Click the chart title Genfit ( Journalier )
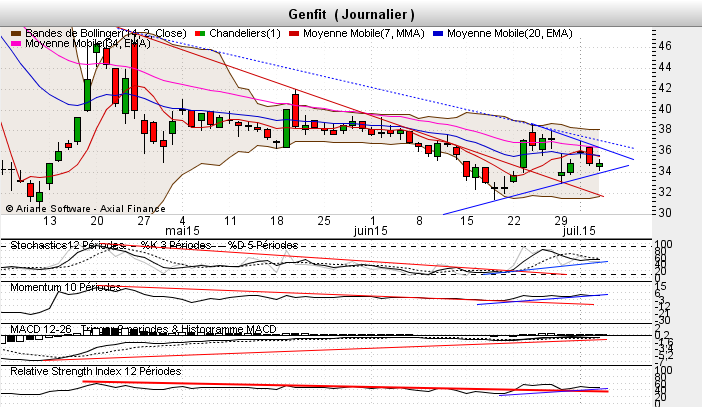 pos(351,14)
